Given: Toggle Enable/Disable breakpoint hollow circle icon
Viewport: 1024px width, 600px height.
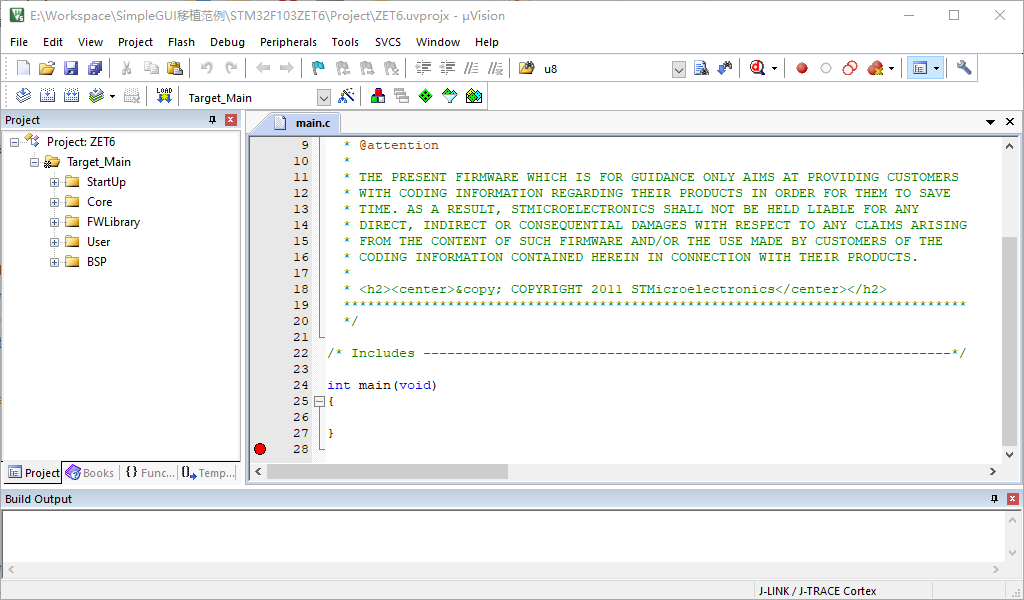Looking at the screenshot, I should pos(825,68).
